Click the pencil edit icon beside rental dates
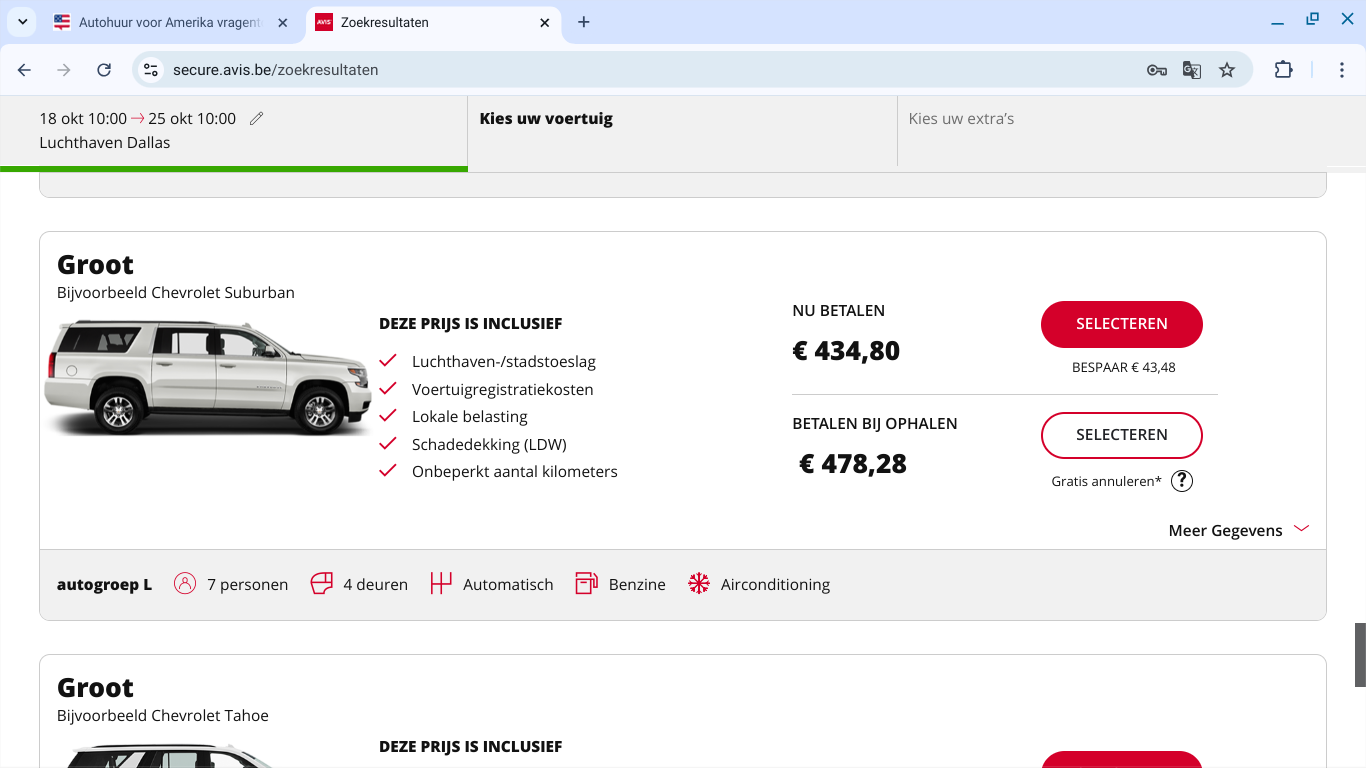This screenshot has width=1366, height=768. point(257,119)
